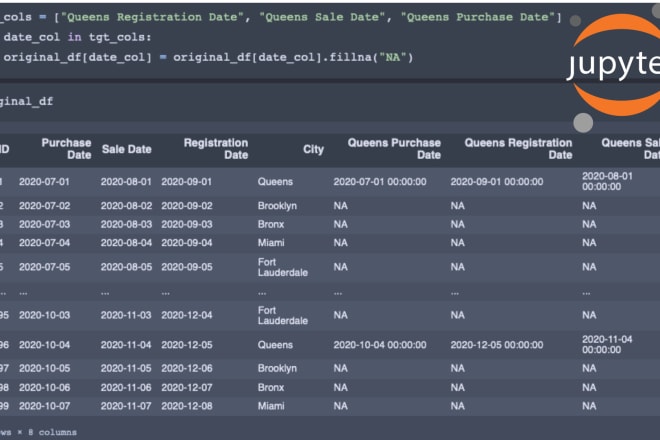Click Fort Lauderdale cell in 2020-10-03 row
This screenshot has height=440, width=660.
point(282,315)
